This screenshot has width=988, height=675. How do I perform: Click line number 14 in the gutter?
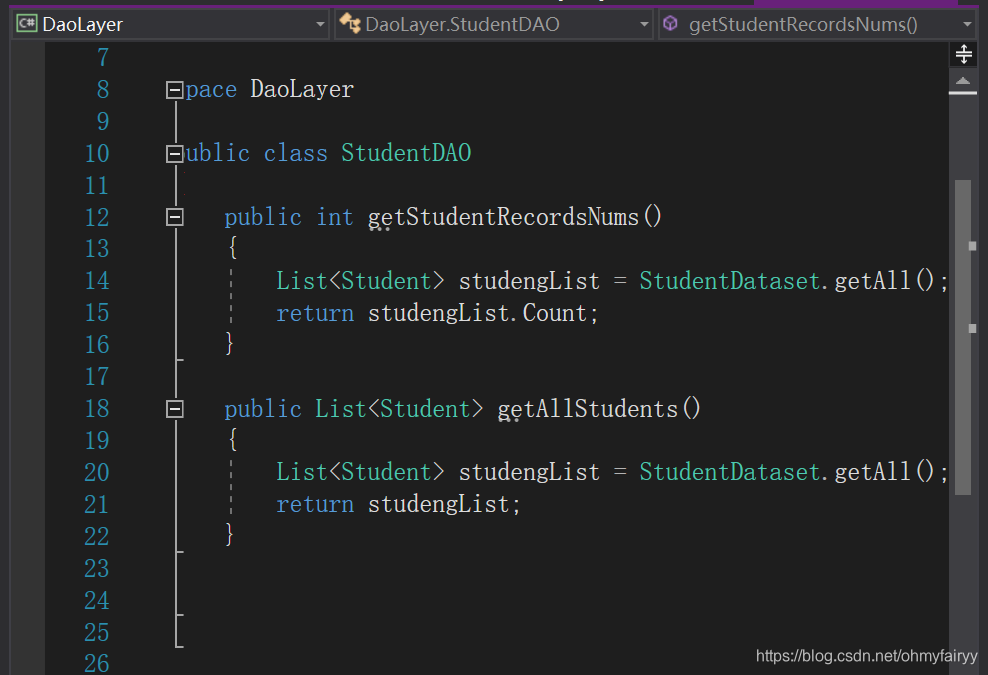97,281
